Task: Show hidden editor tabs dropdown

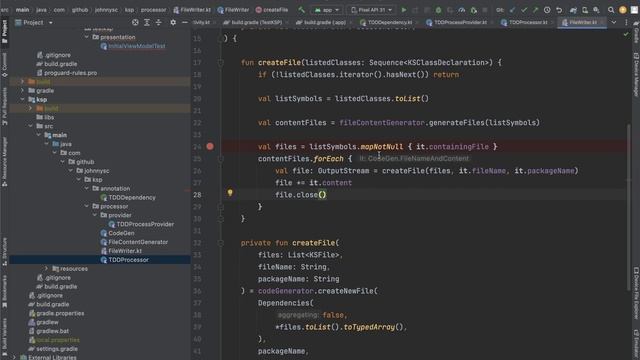Action: click(613, 22)
